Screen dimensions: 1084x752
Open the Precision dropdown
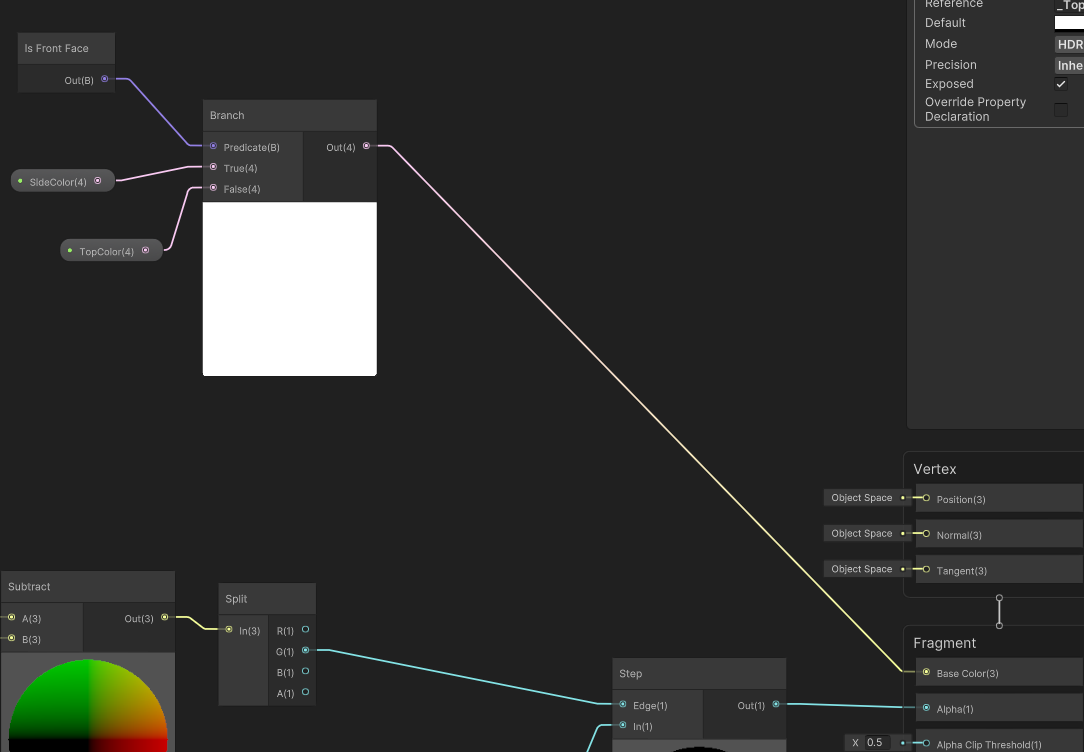click(x=1069, y=65)
